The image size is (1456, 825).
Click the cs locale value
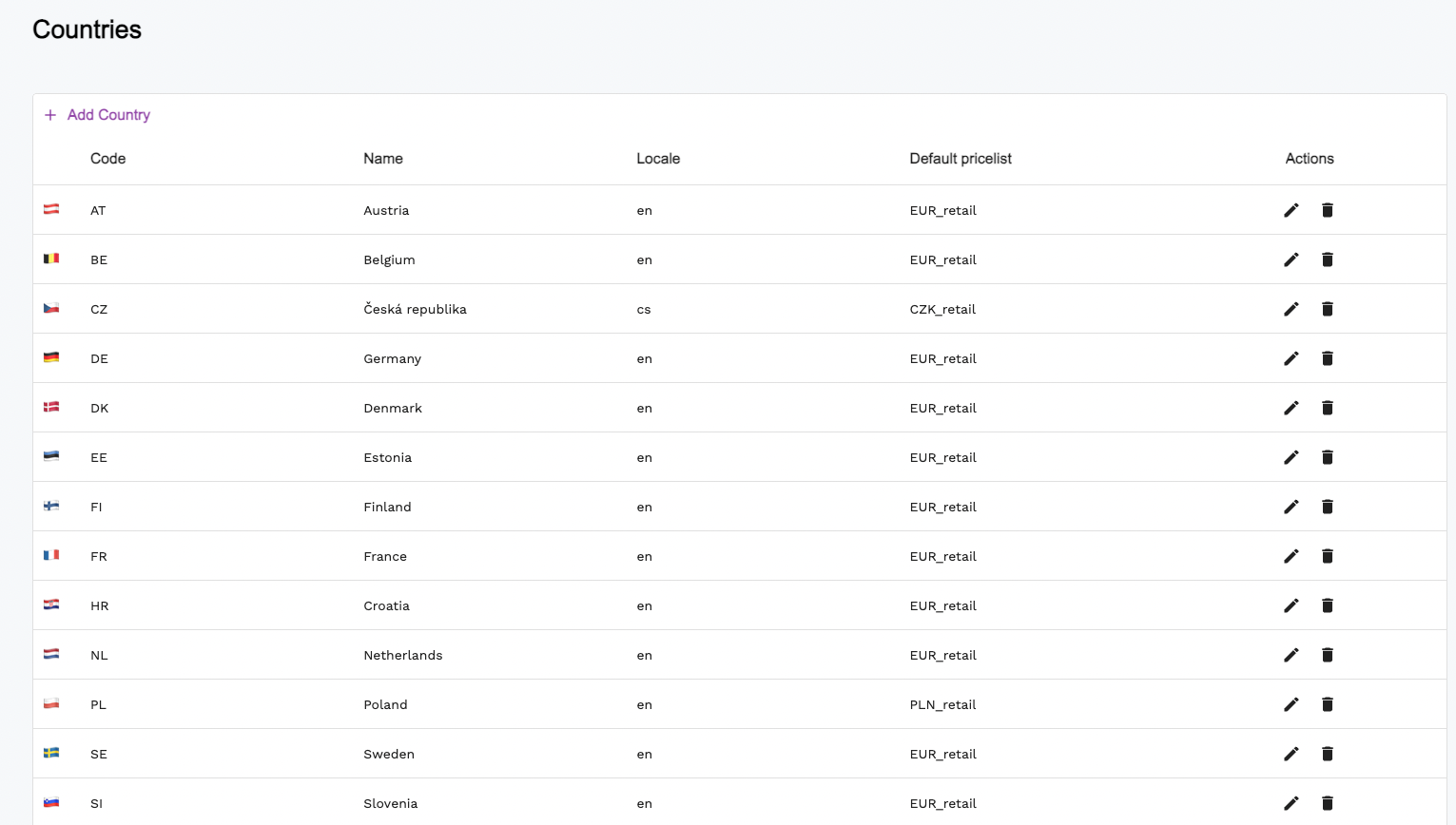[644, 310]
